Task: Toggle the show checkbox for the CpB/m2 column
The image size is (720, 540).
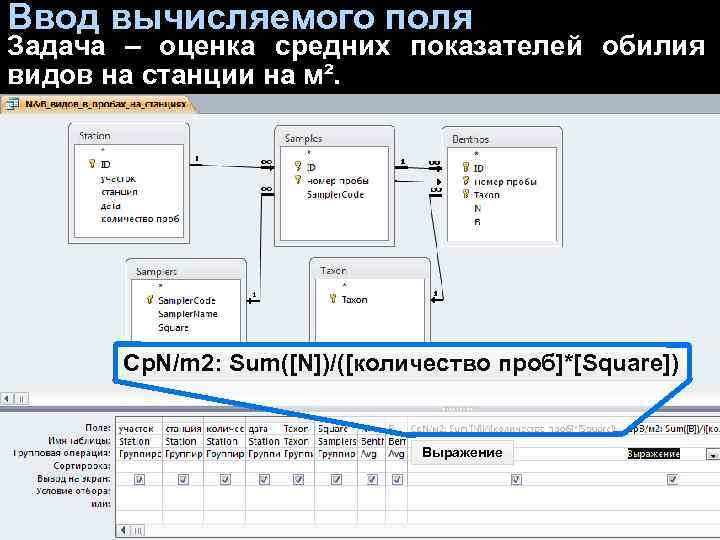Action: pos(672,479)
